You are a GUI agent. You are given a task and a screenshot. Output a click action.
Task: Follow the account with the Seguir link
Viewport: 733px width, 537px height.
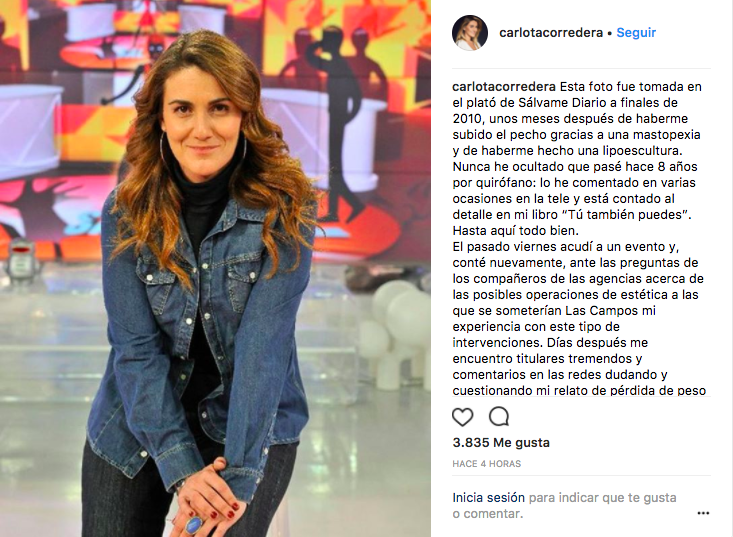[636, 33]
